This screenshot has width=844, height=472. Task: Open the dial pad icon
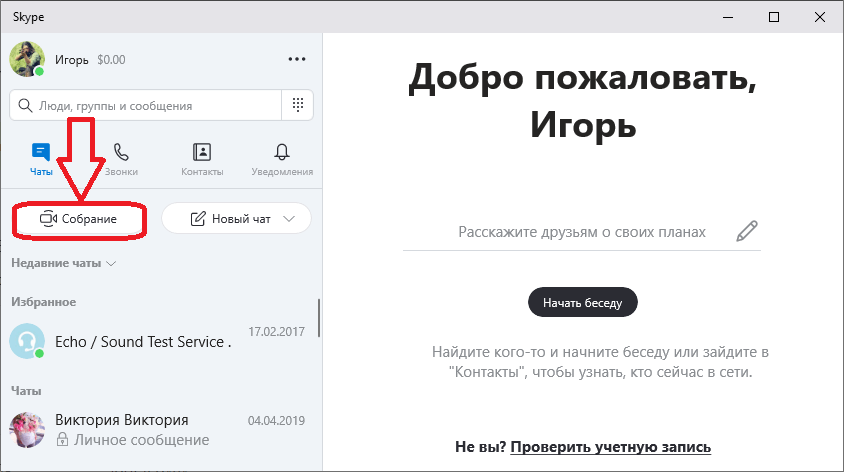pyautogui.click(x=297, y=105)
